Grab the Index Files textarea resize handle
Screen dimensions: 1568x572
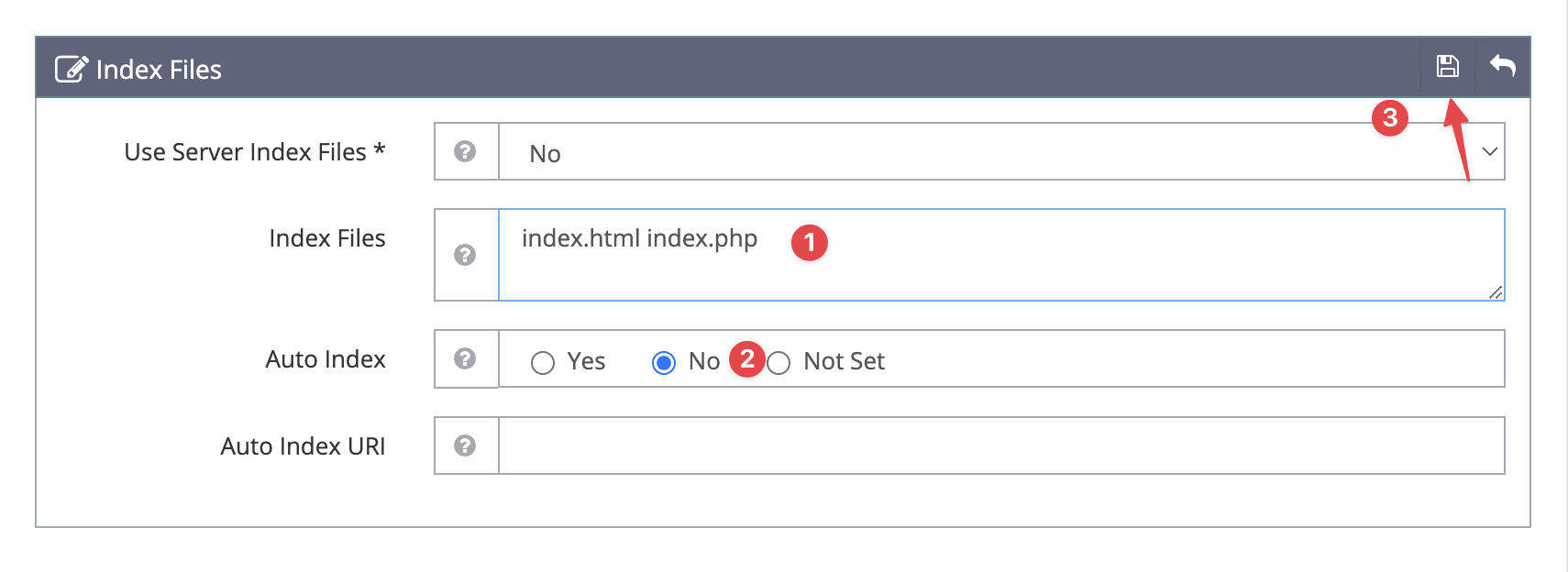[1496, 292]
